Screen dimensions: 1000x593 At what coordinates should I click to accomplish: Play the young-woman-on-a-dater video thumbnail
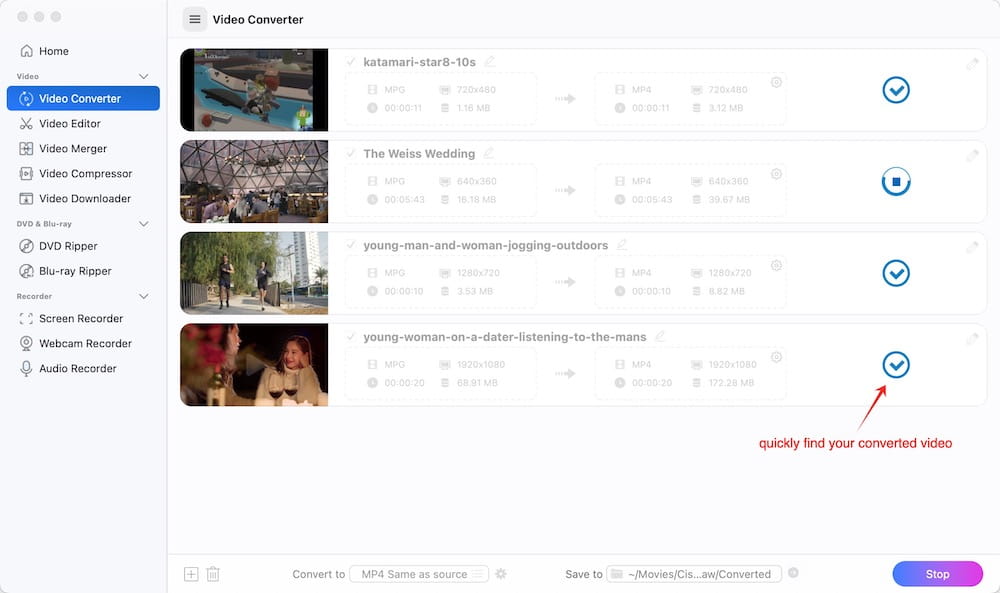point(254,365)
